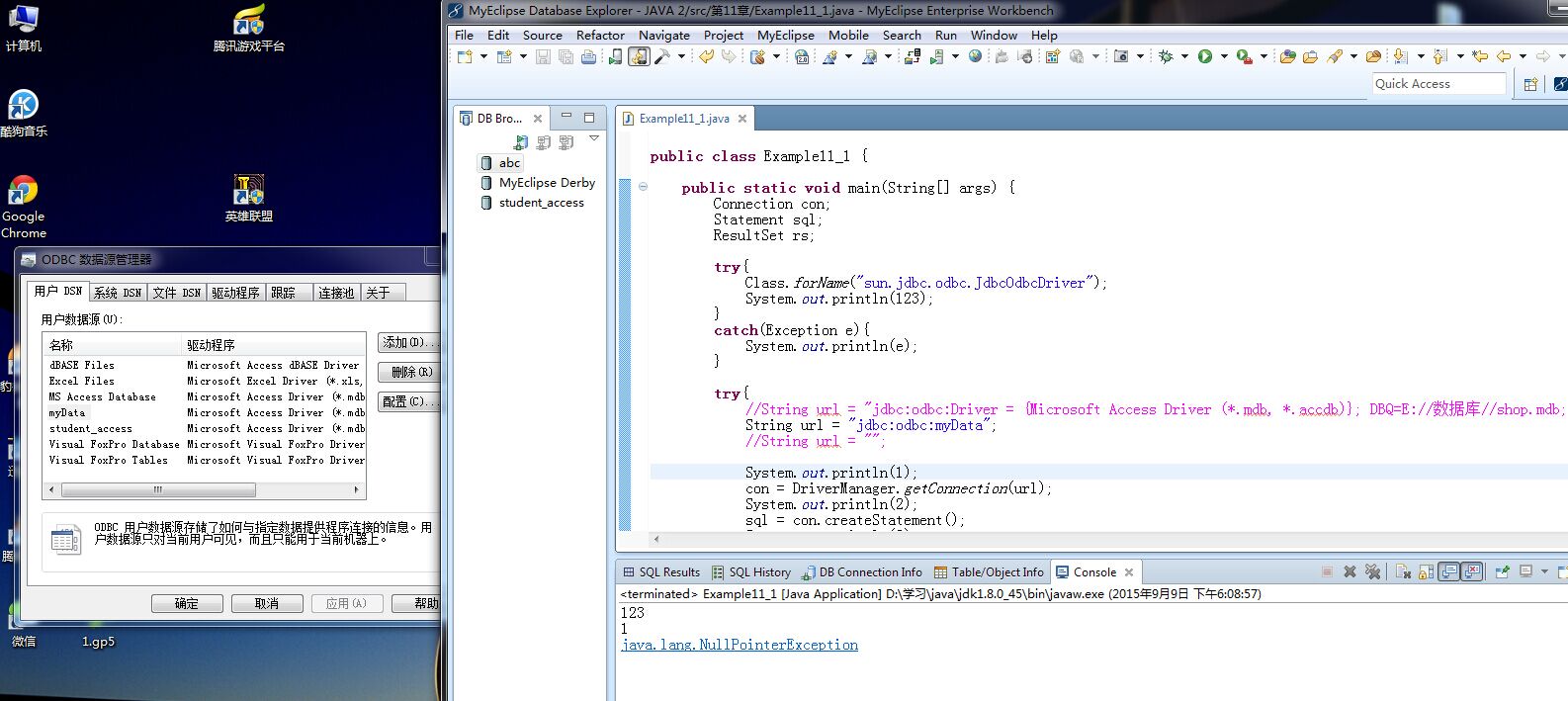The height and width of the screenshot is (701, 1568).
Task: Open 英雄联盟 desktop icon
Action: click(x=248, y=198)
